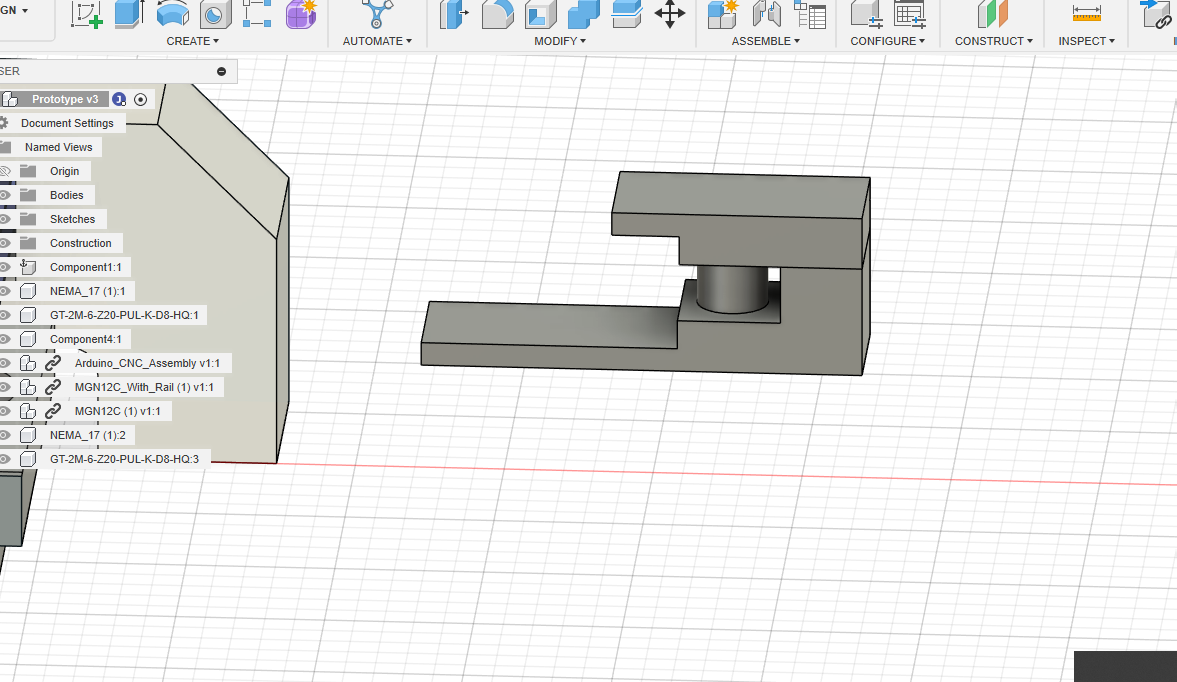Click the tree-and-table icon in Assemble
This screenshot has height=682, width=1177.
click(810, 14)
